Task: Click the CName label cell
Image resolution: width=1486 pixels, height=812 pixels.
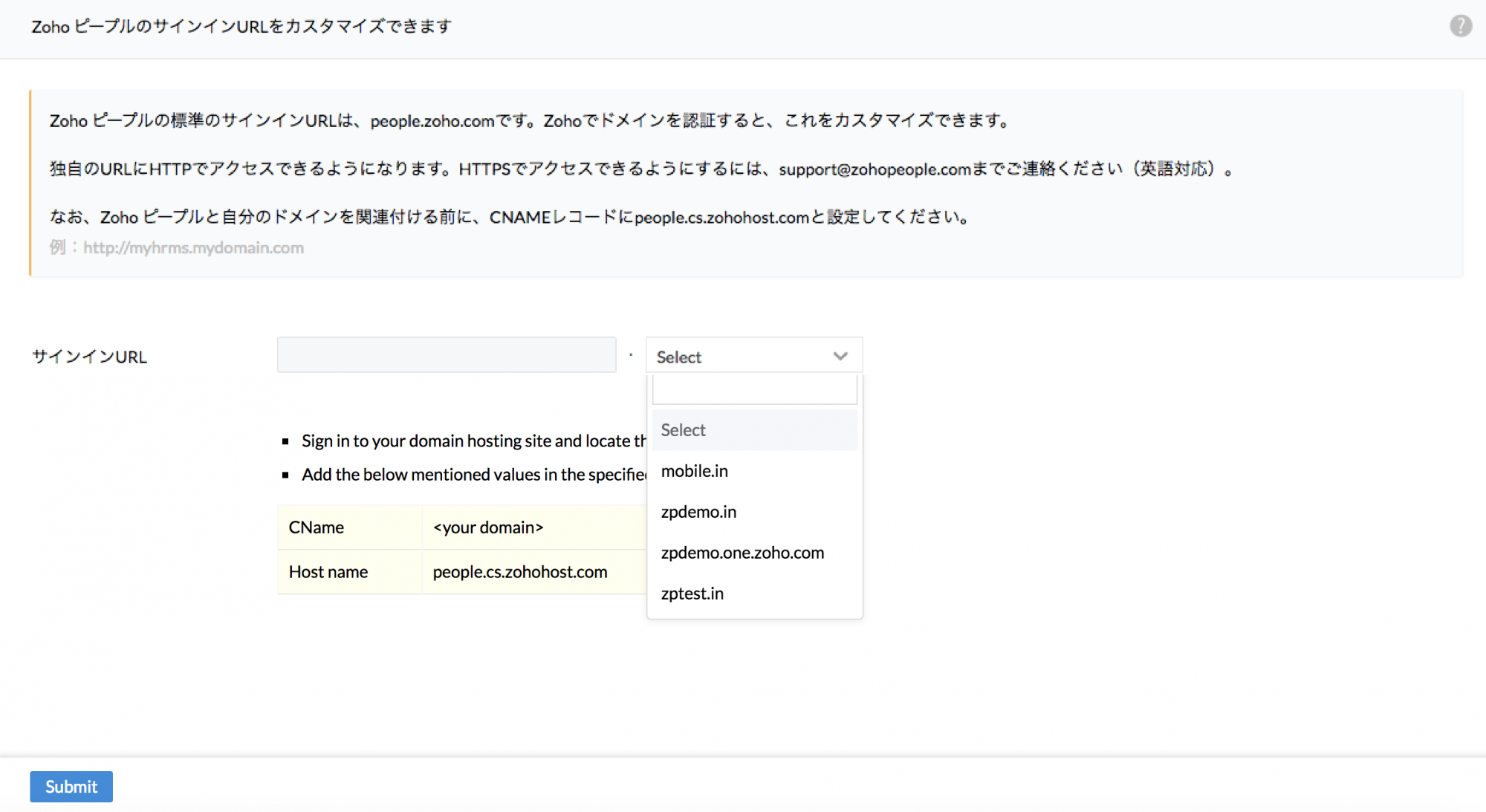Action: point(317,527)
